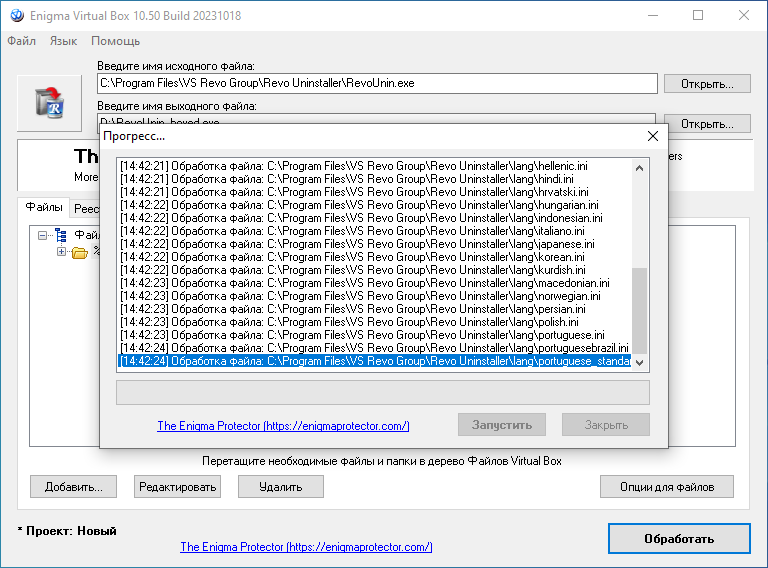Click the Обработать button

pos(679,539)
